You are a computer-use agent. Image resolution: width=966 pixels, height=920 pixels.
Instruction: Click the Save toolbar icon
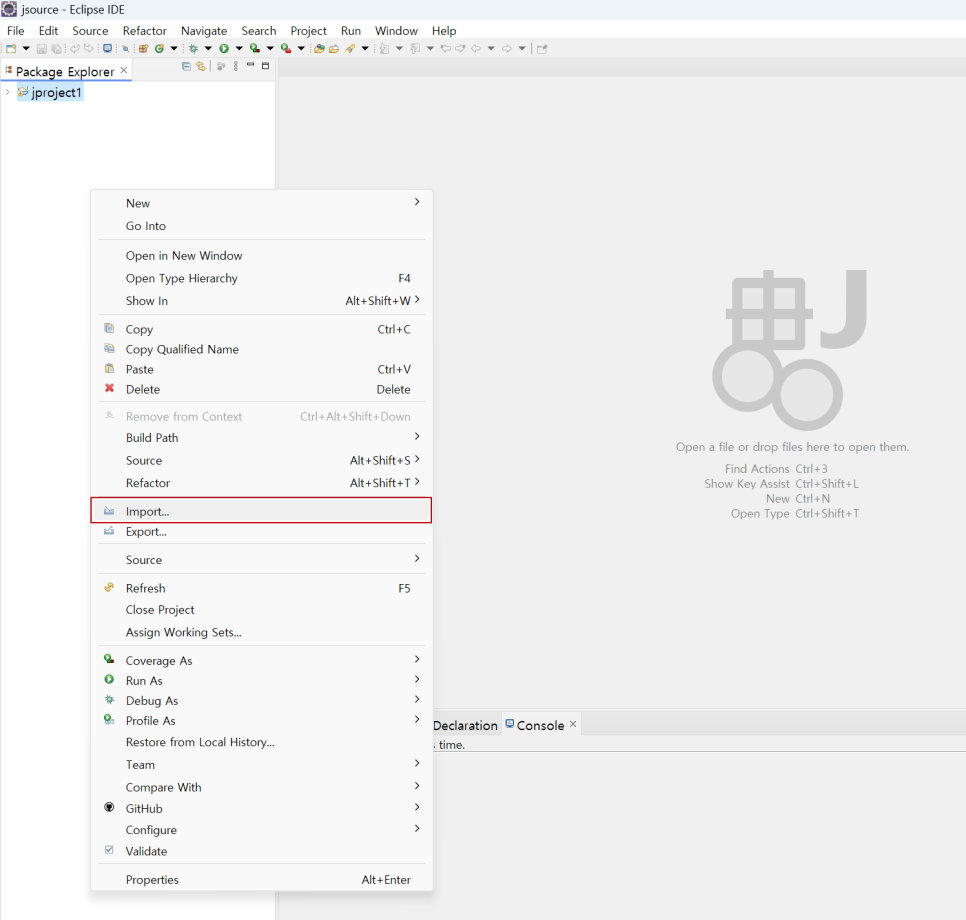[41, 49]
